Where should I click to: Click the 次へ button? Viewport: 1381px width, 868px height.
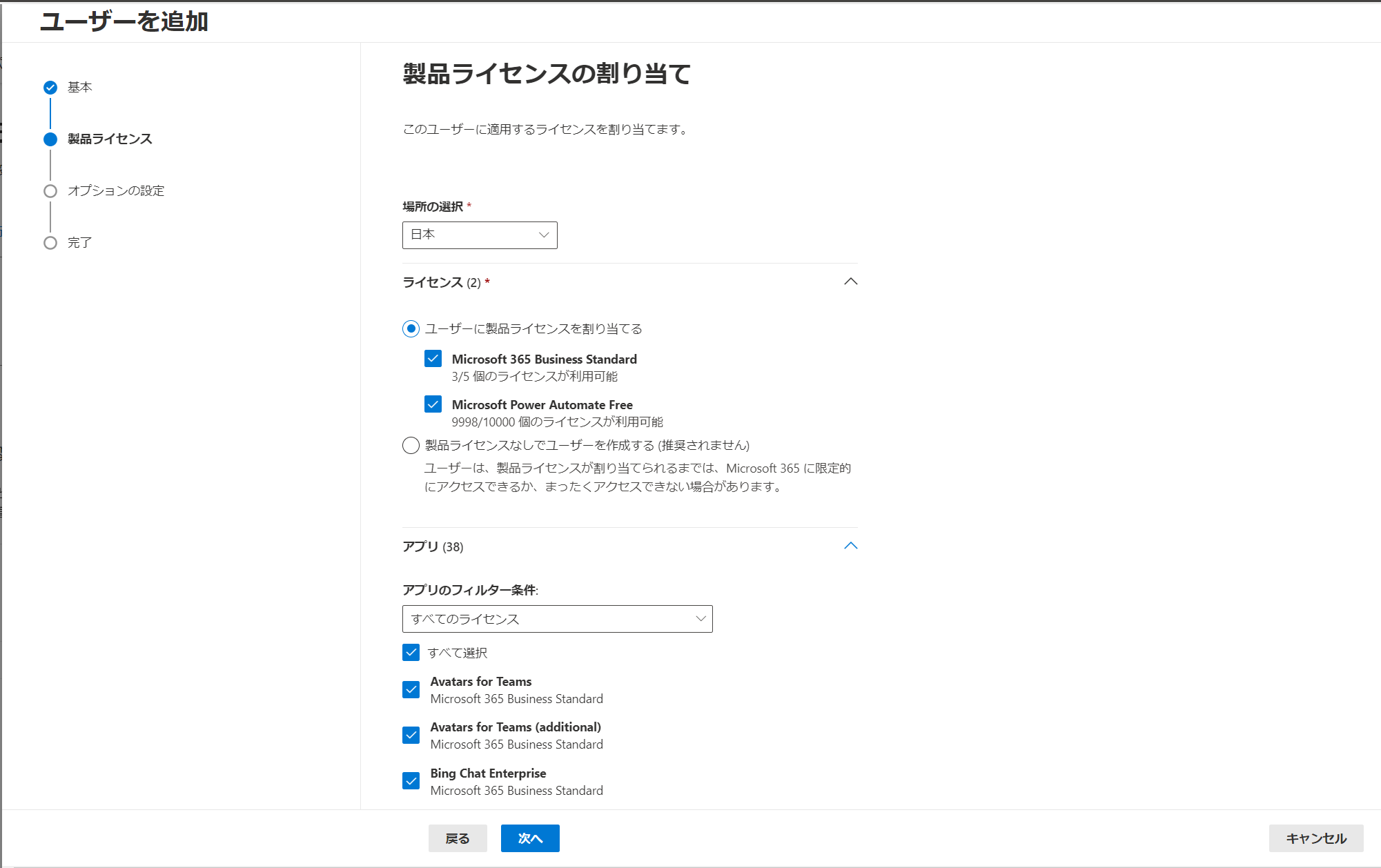click(530, 838)
